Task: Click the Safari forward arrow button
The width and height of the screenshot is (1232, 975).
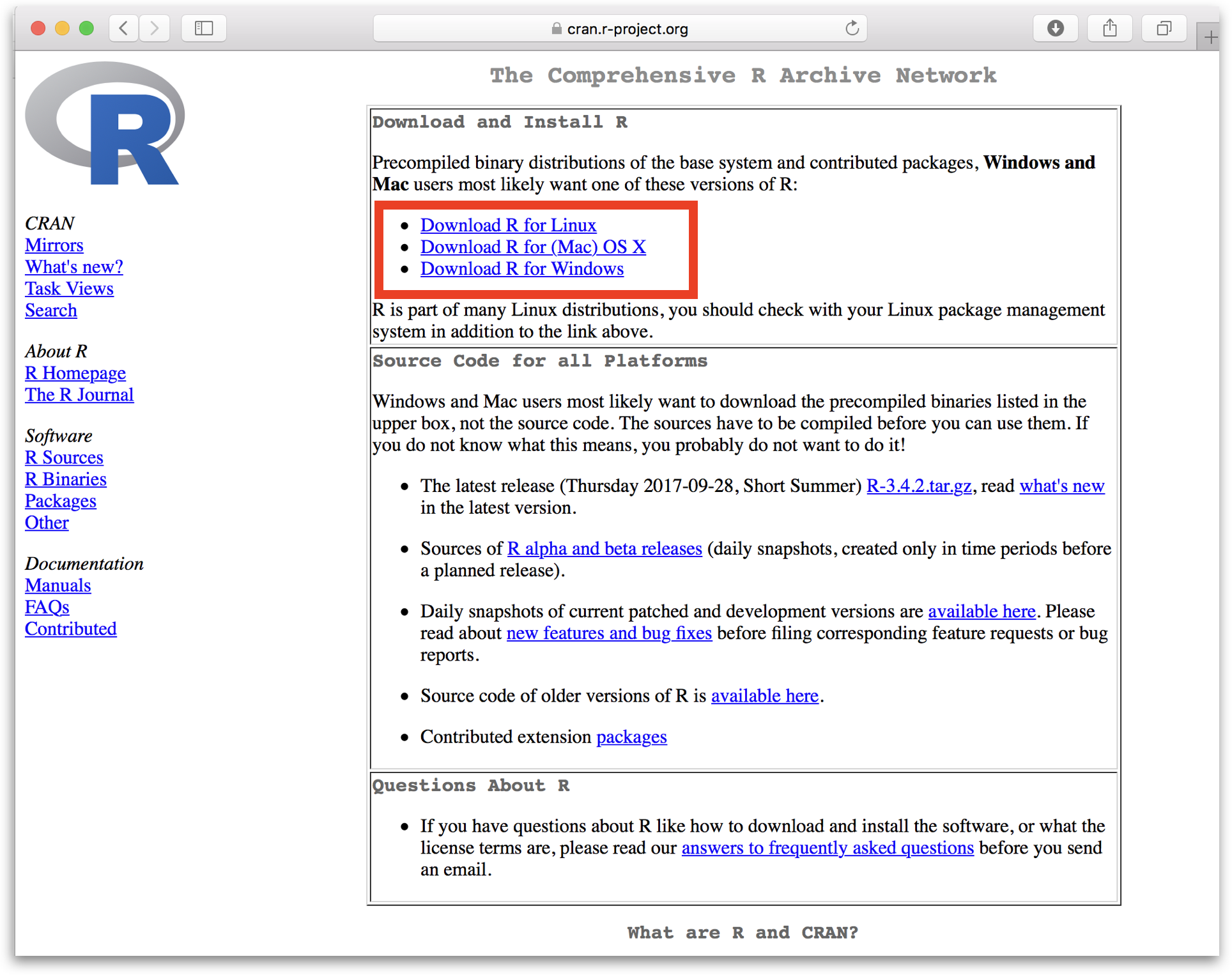Action: point(154,28)
